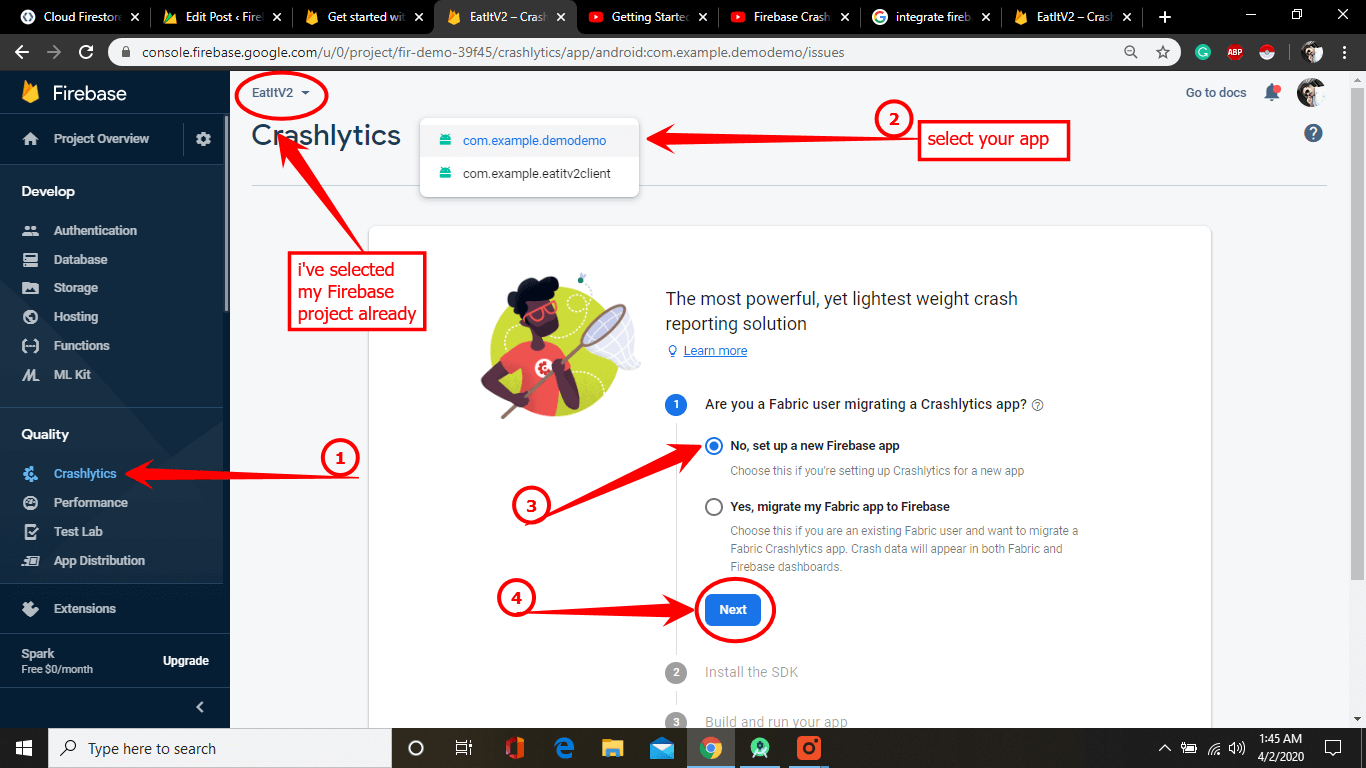Click info icon beside Fabric question

(1037, 405)
